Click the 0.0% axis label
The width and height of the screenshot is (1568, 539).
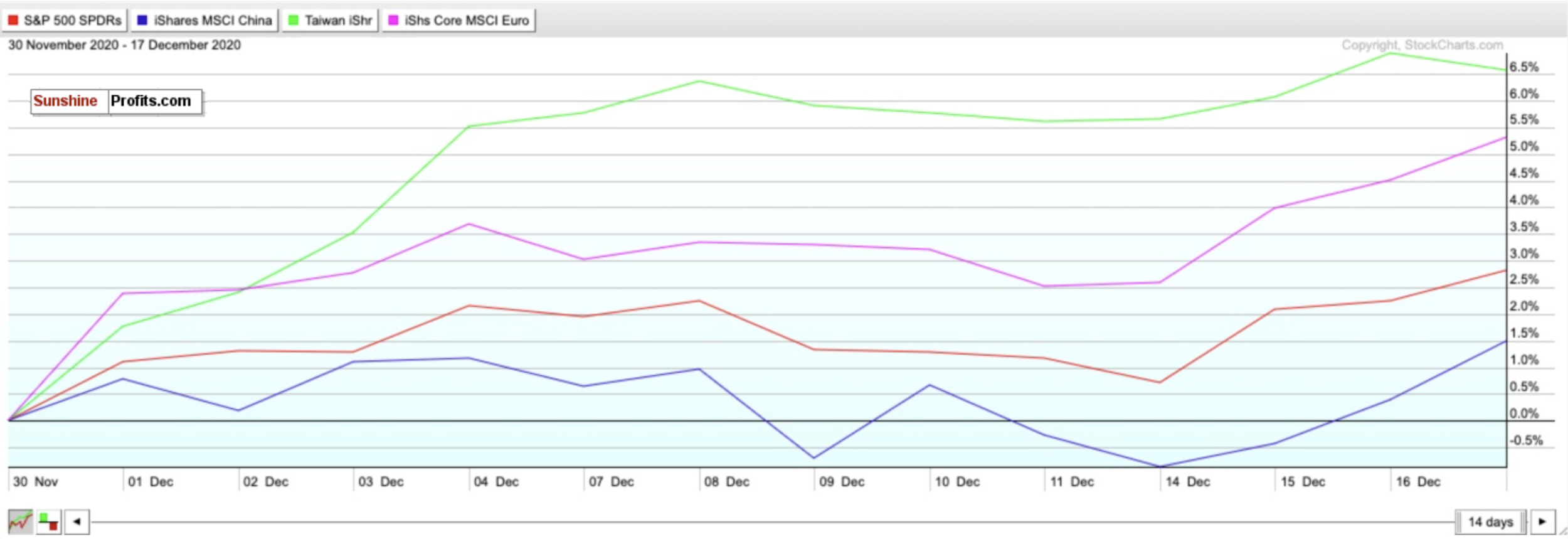coord(1524,414)
